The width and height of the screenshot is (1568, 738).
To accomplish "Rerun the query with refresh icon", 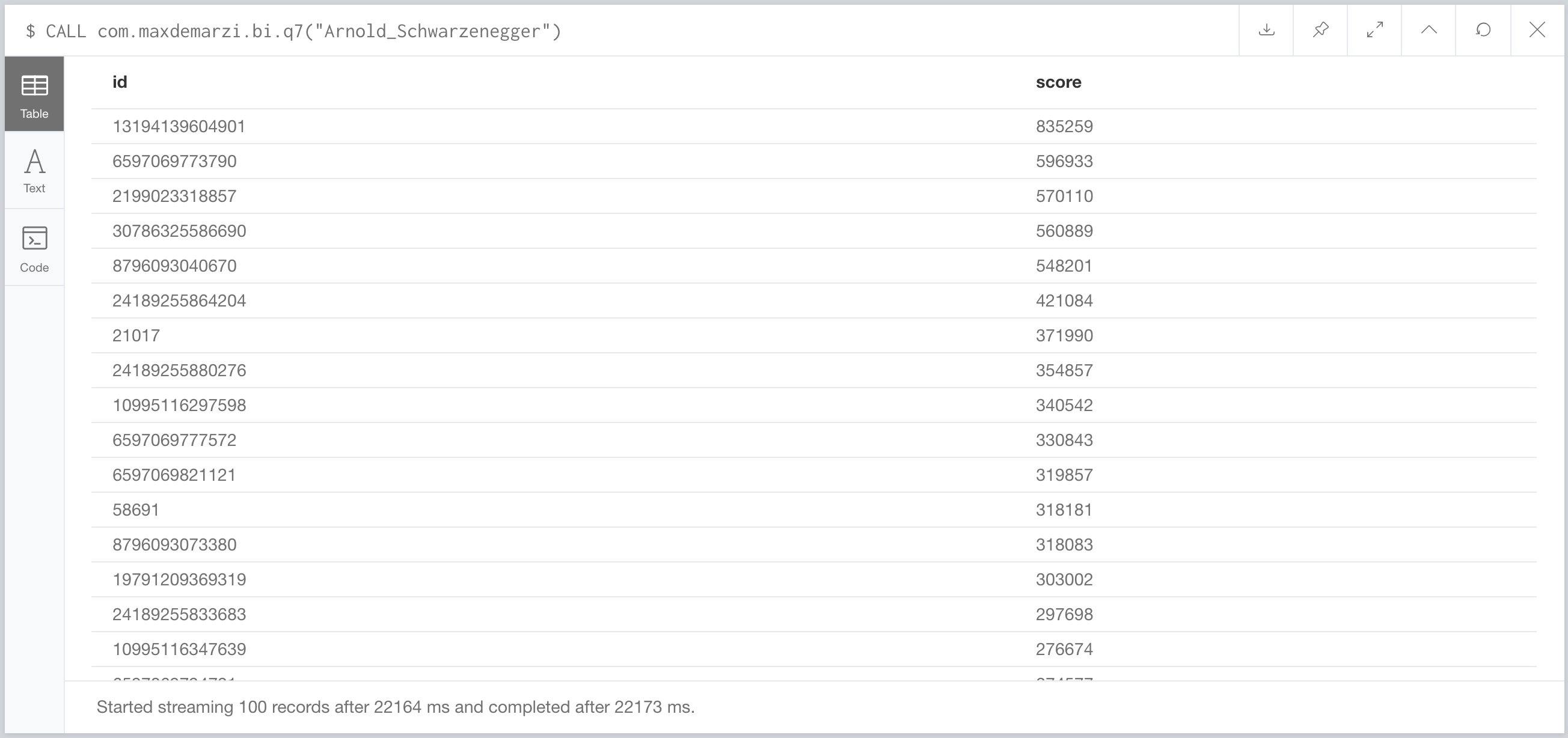I will tap(1483, 30).
